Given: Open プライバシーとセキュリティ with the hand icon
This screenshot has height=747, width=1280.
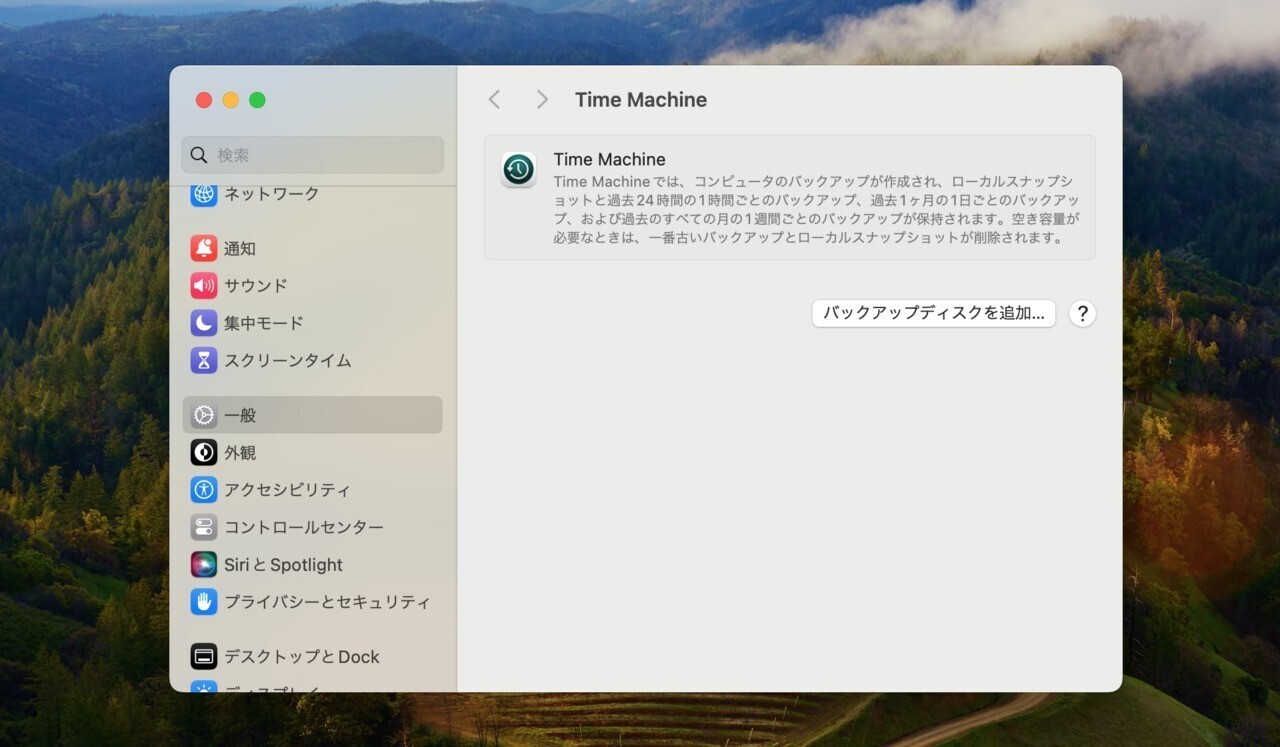Looking at the screenshot, I should pyautogui.click(x=204, y=602).
